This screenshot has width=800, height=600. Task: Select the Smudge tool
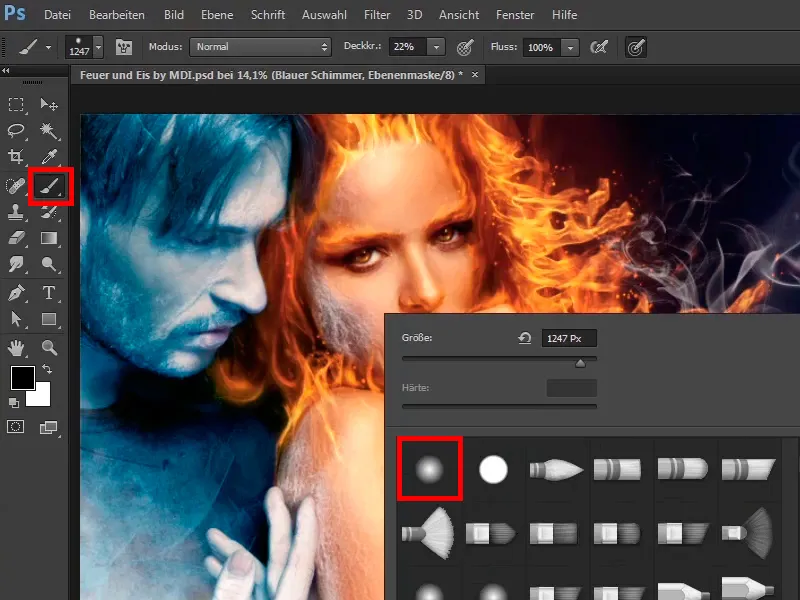16,264
